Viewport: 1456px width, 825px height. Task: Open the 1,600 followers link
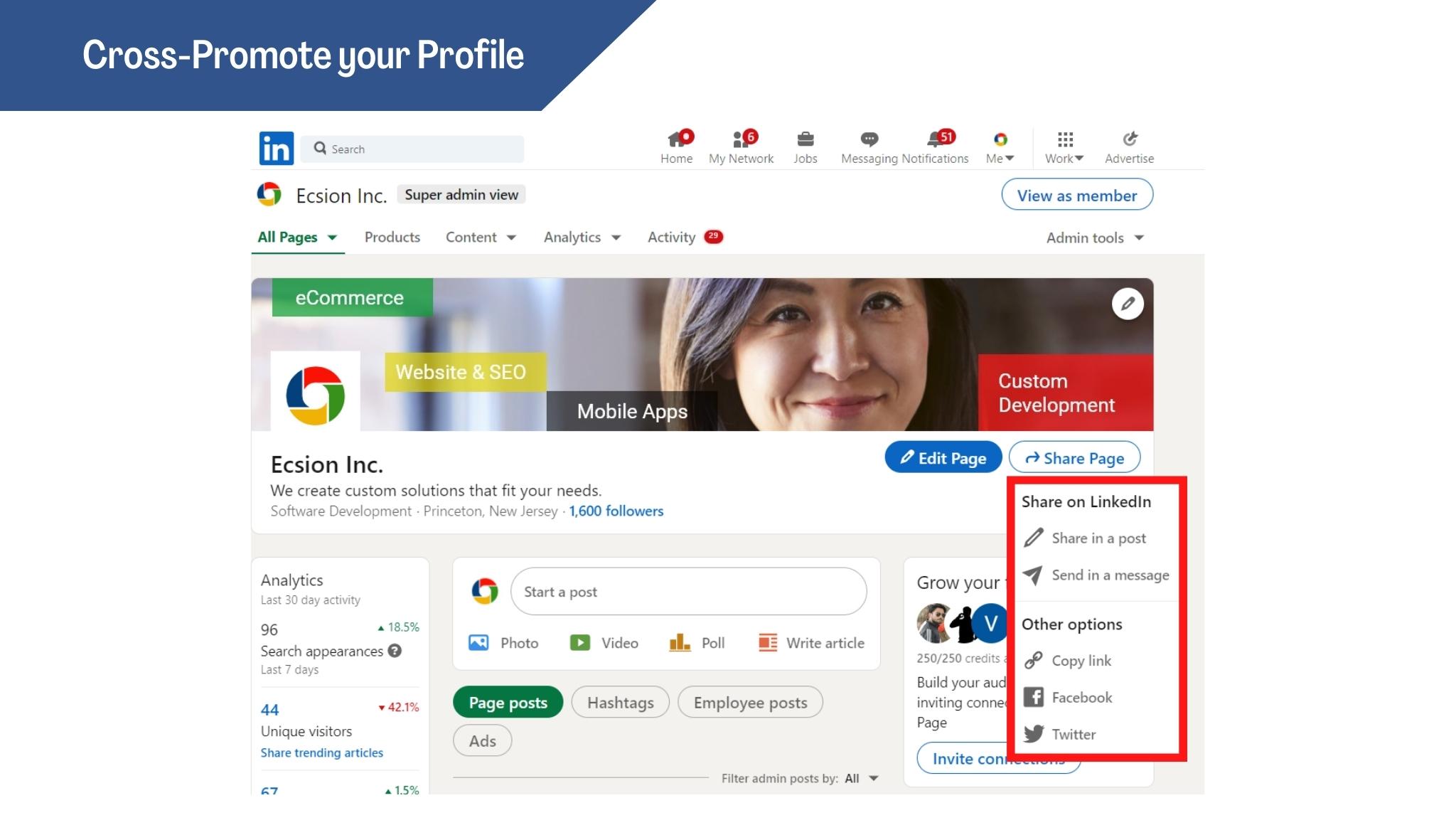[616, 511]
